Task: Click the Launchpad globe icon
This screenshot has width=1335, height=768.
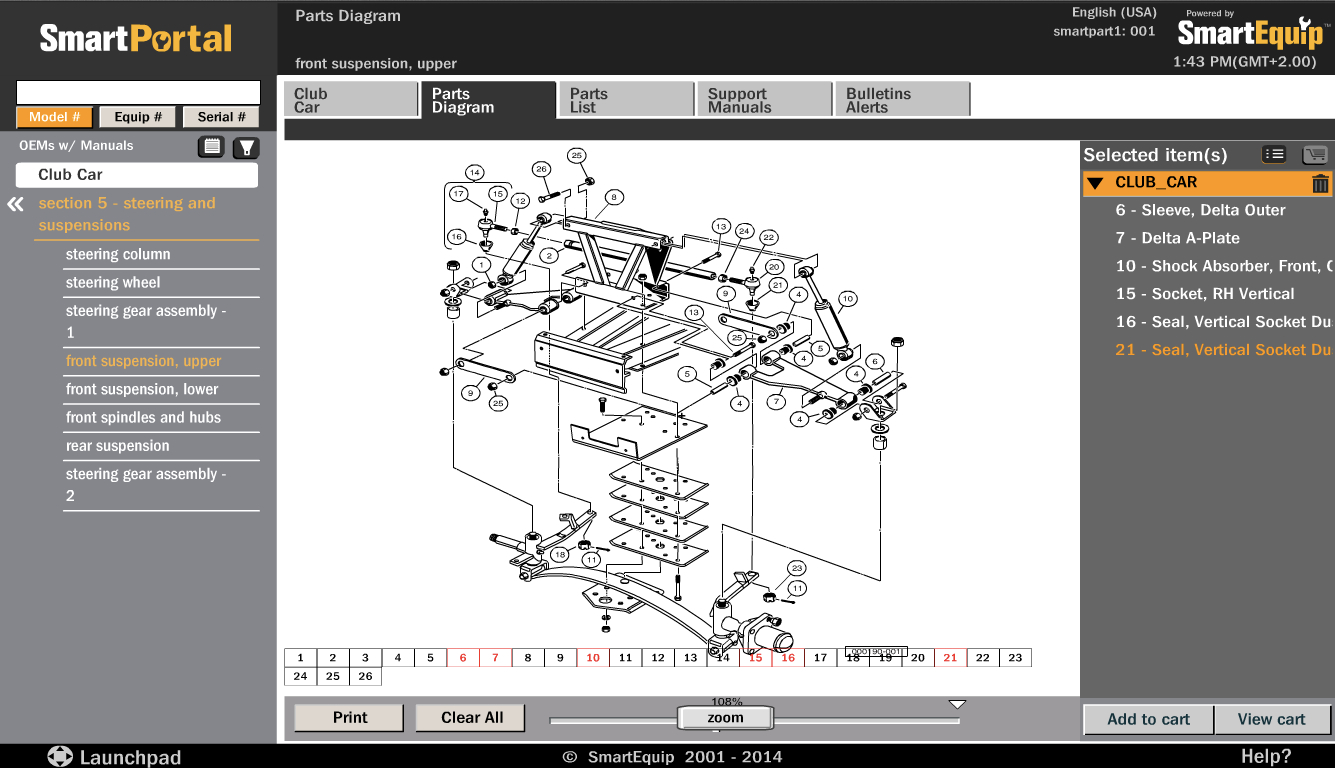Action: [x=59, y=757]
